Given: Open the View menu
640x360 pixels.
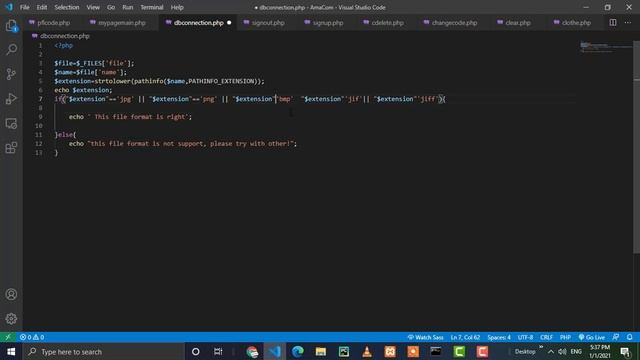Looking at the screenshot, I should (93, 7).
